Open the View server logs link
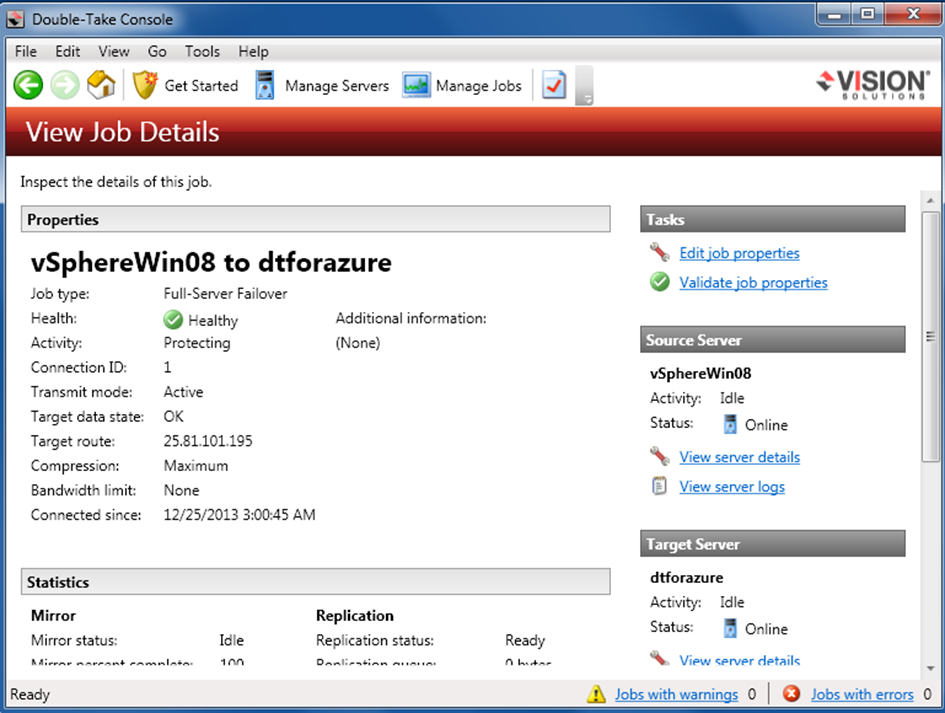The width and height of the screenshot is (945, 713). coord(732,486)
